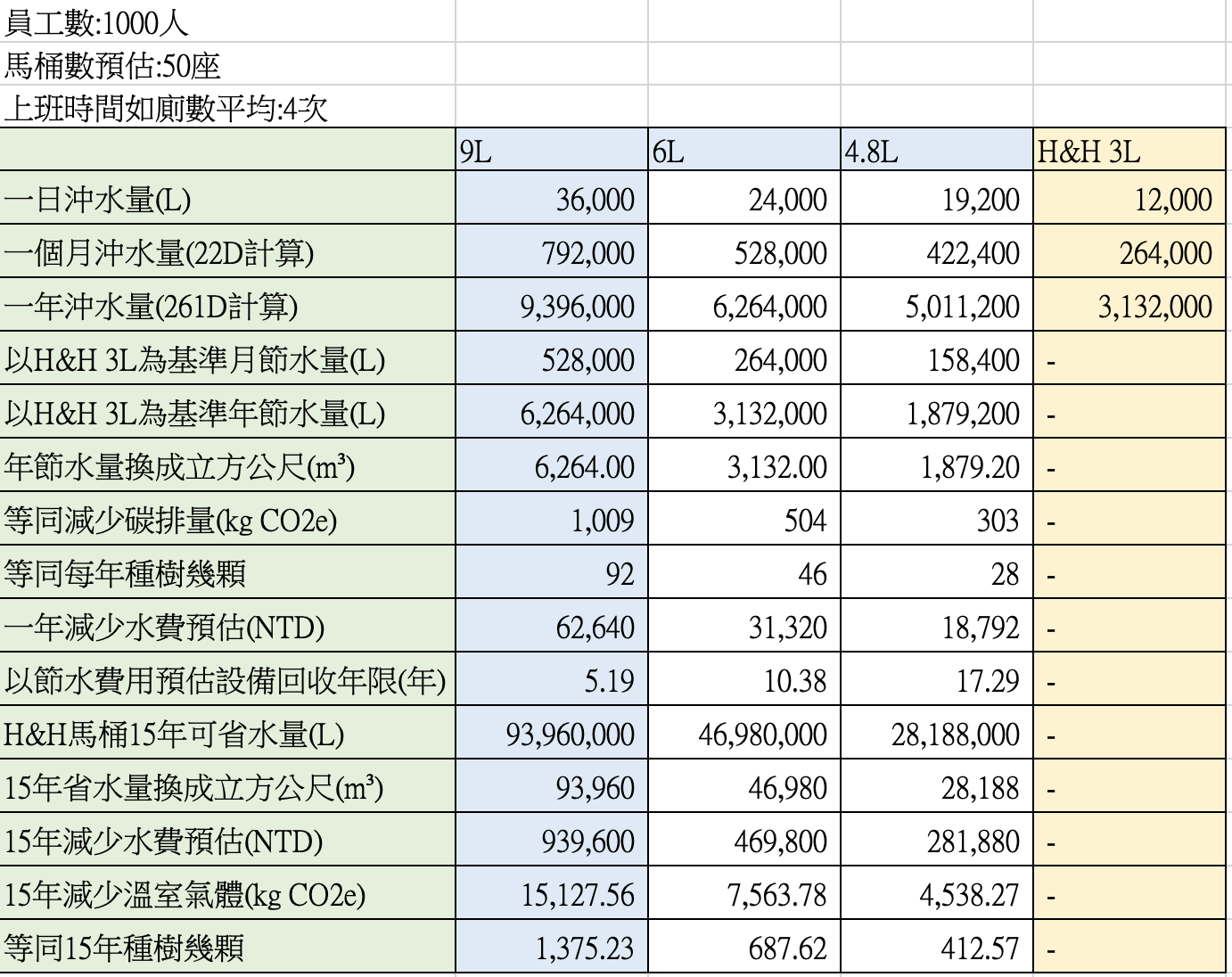Select the cell with value 504
This screenshot has width=1232, height=977.
[744, 519]
